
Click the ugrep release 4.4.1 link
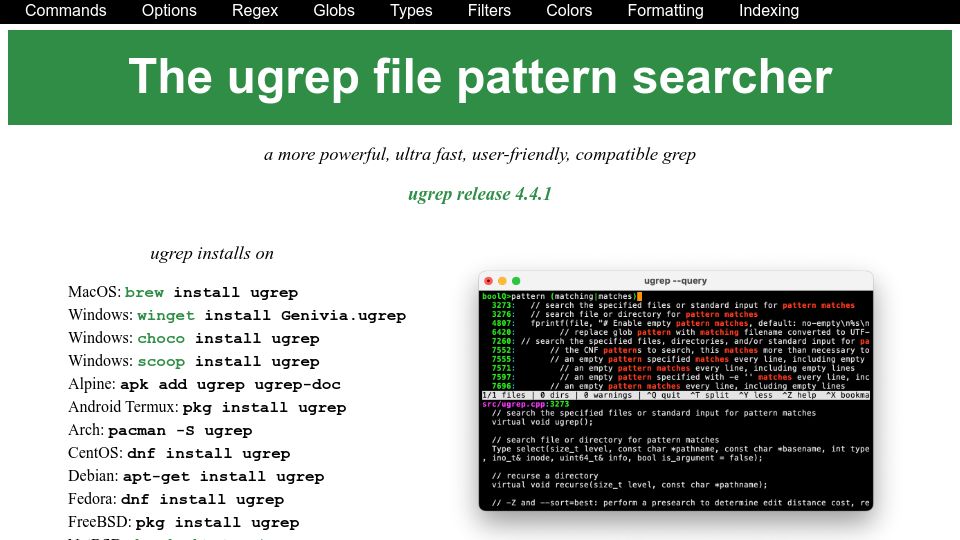coord(480,194)
